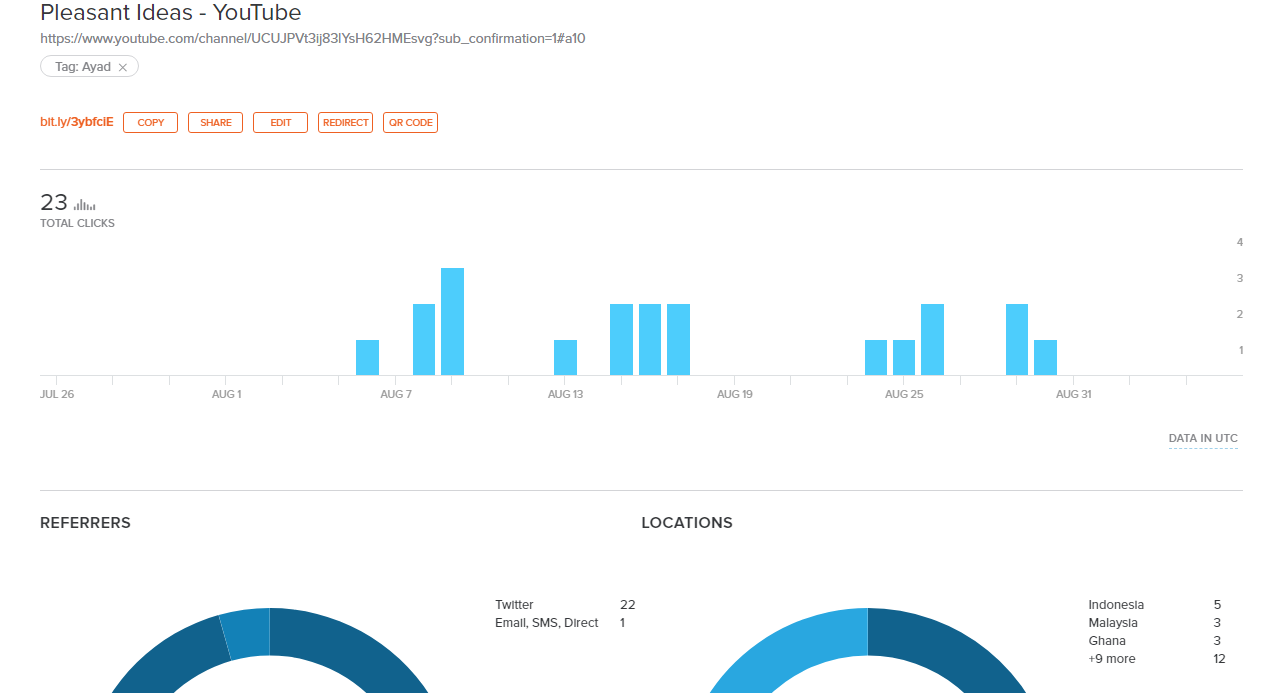Click the AUG 25 axis label

pos(904,394)
